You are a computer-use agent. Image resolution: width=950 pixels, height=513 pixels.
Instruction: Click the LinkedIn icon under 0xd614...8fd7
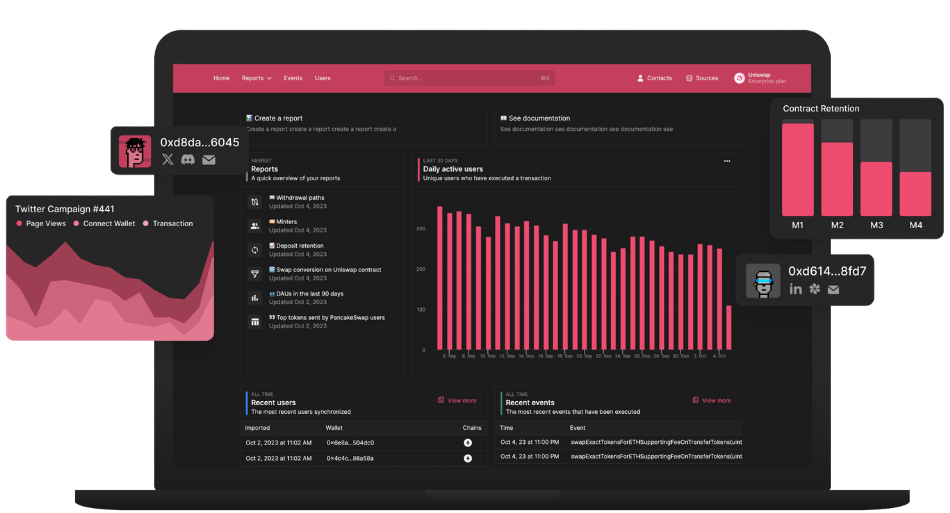point(796,289)
